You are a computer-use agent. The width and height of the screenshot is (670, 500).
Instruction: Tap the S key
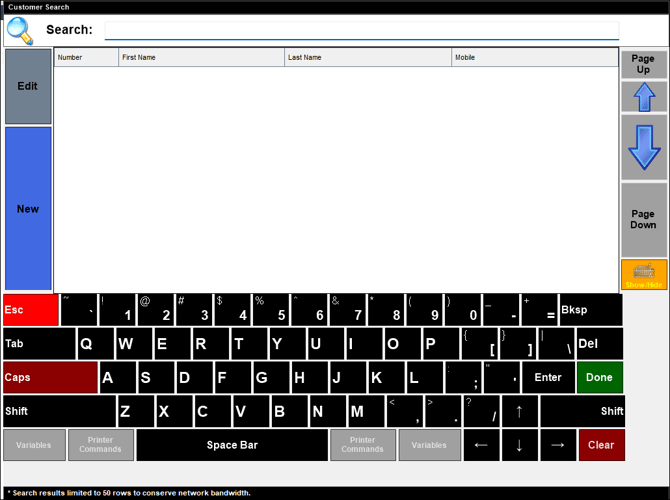click(x=156, y=377)
